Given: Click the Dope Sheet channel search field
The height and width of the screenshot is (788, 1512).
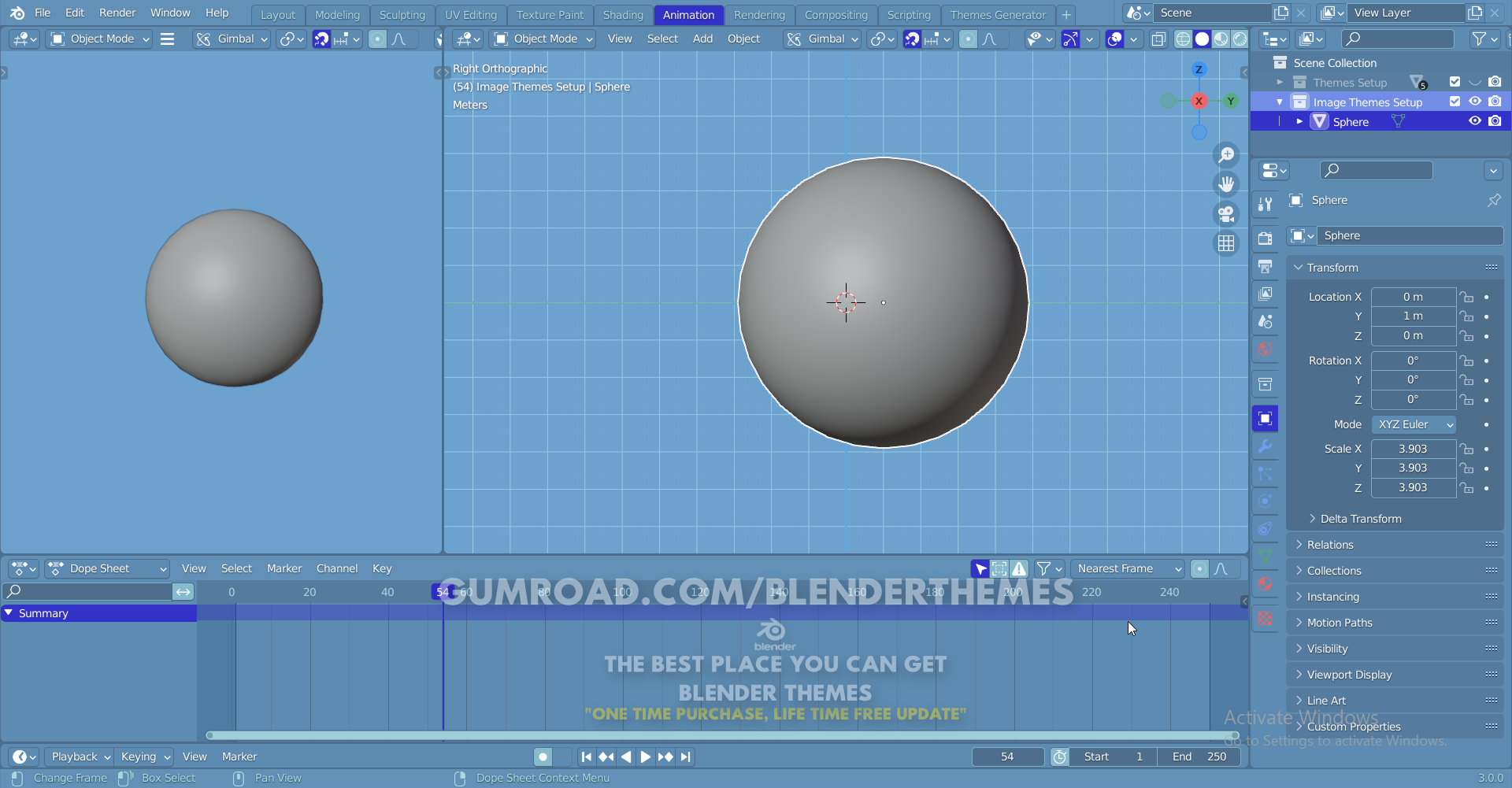Looking at the screenshot, I should pos(87,591).
